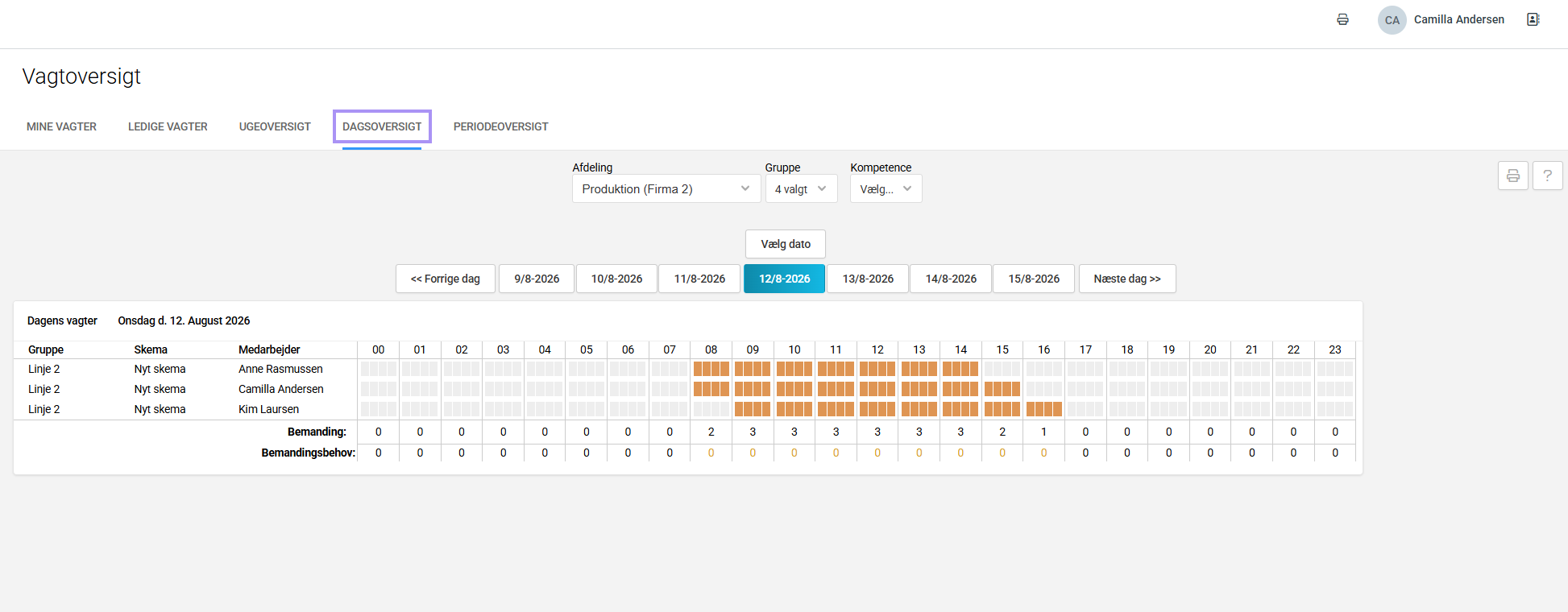Print the day overview using panel printer button
Viewport: 1568px width, 612px height.
click(1513, 176)
